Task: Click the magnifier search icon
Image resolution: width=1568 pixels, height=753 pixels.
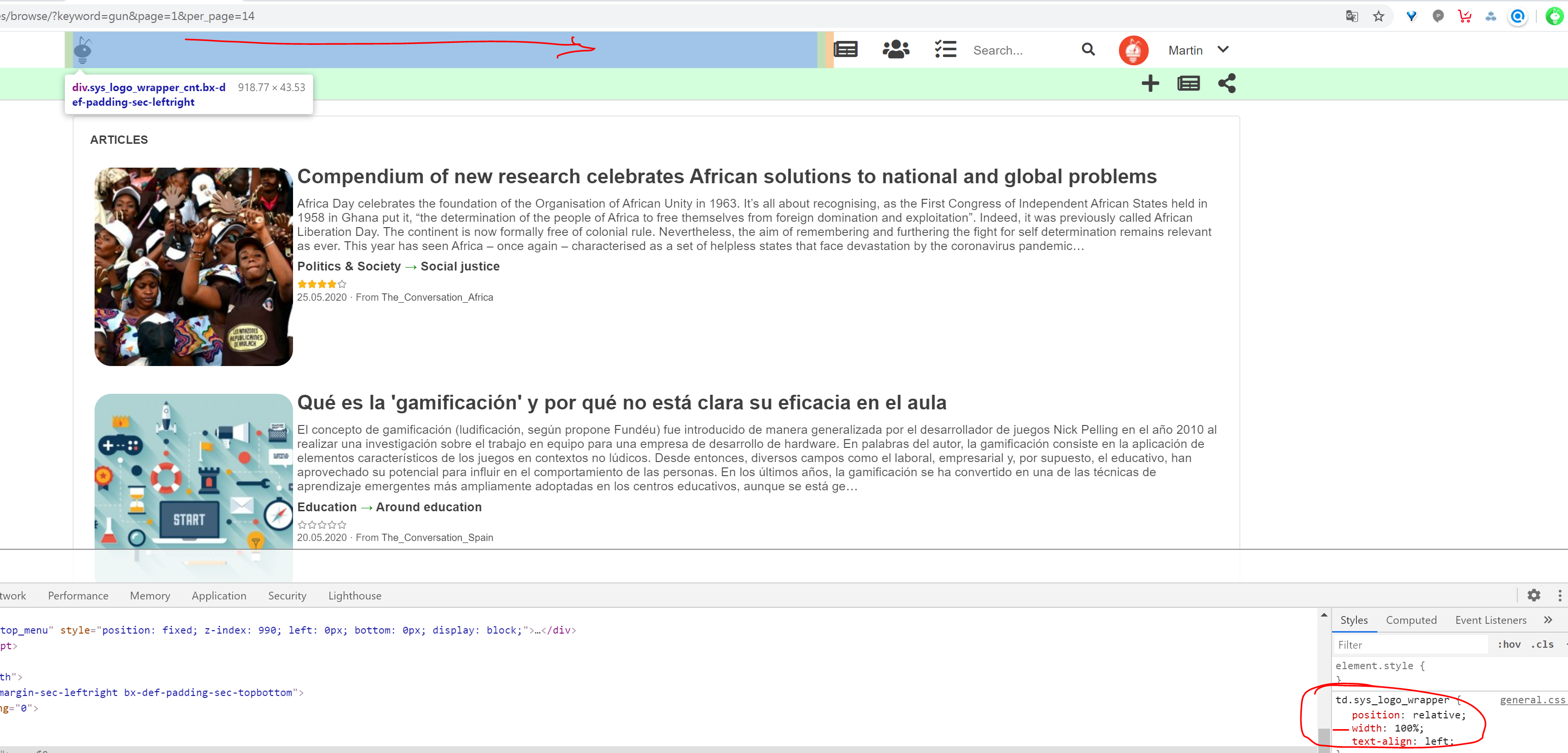Action: tap(1088, 49)
